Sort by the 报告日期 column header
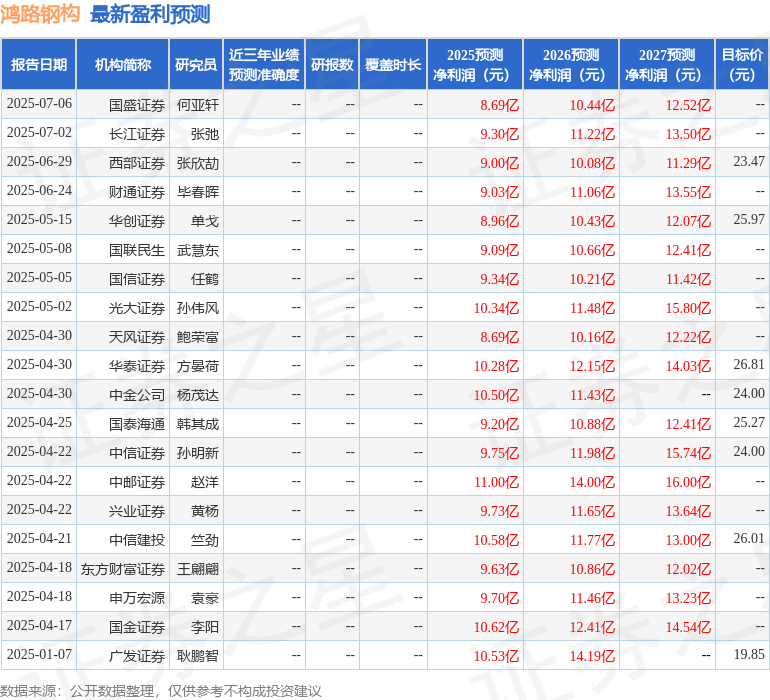Image resolution: width=770 pixels, height=700 pixels. [39, 65]
